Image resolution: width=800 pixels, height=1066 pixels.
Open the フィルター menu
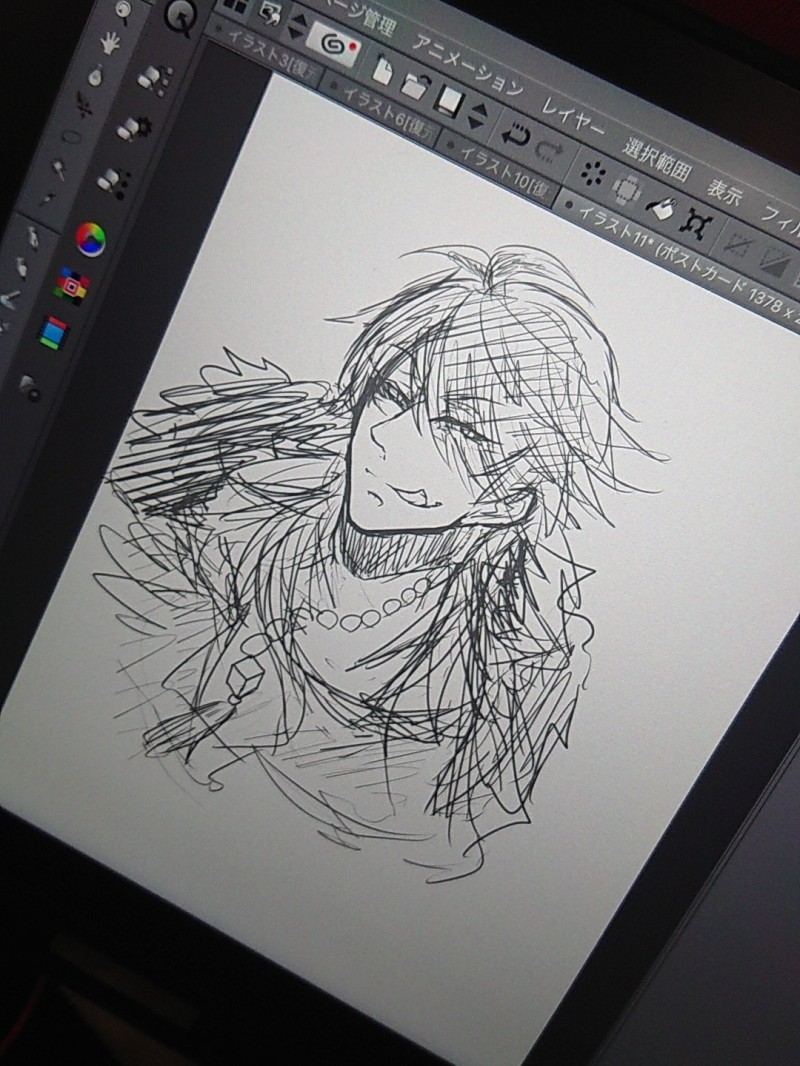click(779, 219)
